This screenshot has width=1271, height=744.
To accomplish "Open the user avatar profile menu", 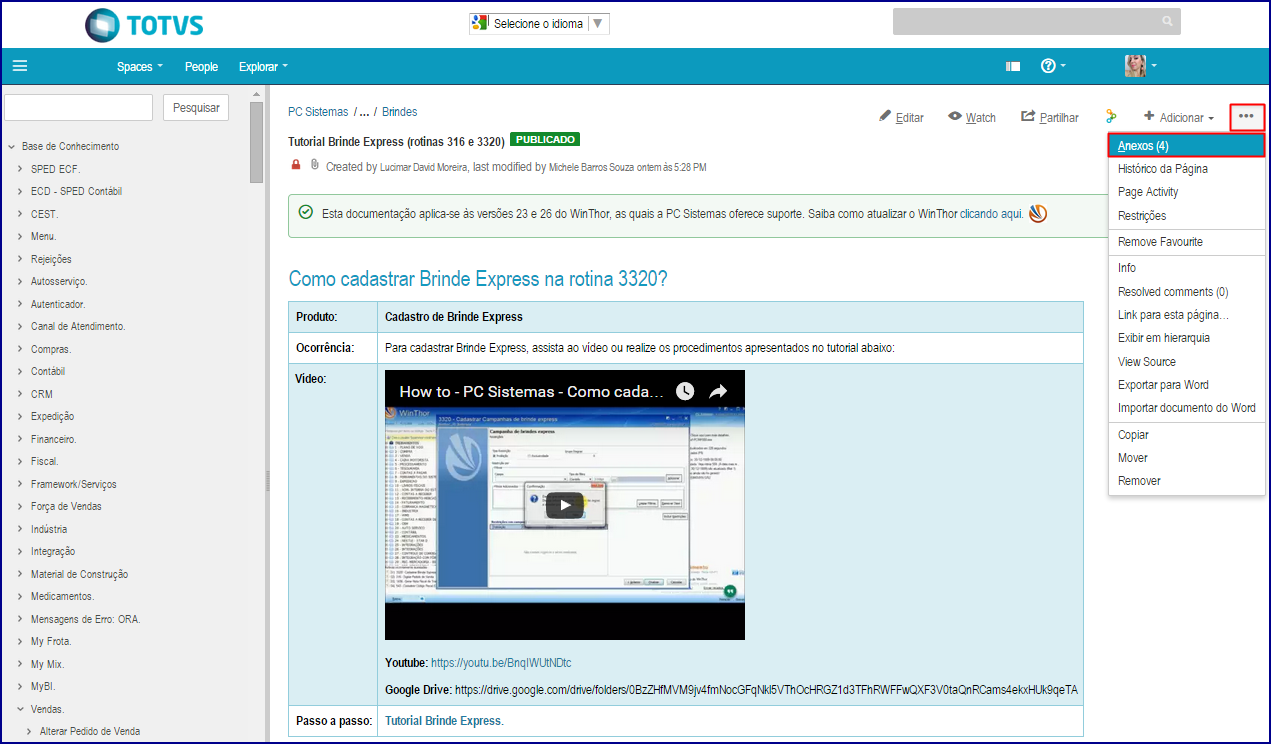I will (x=1141, y=67).
